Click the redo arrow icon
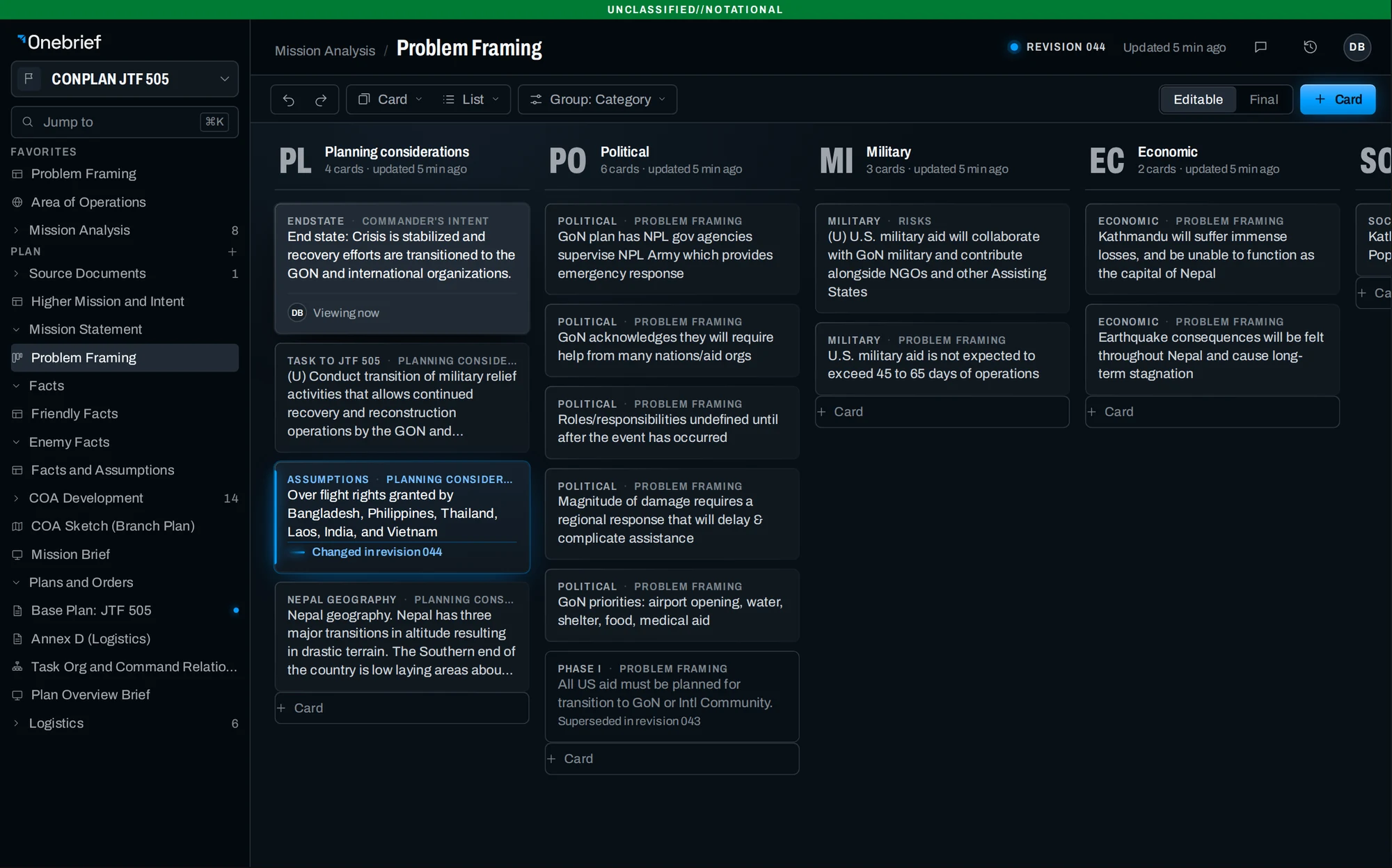The width and height of the screenshot is (1392, 868). [x=321, y=100]
